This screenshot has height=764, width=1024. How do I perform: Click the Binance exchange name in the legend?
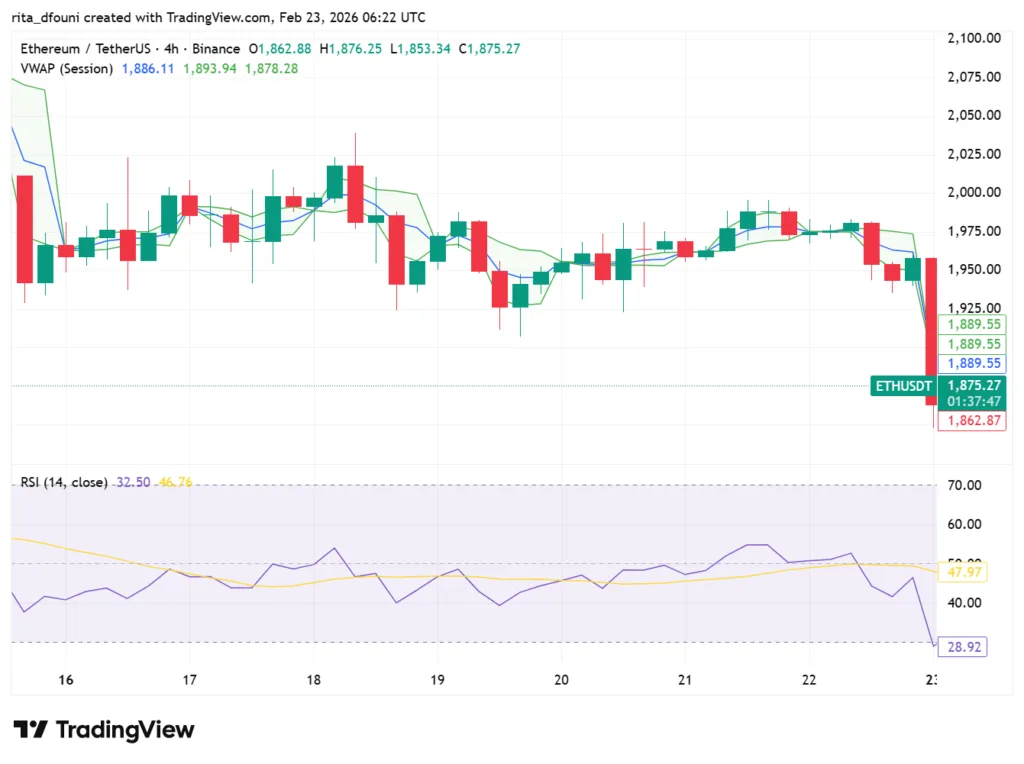coord(216,48)
